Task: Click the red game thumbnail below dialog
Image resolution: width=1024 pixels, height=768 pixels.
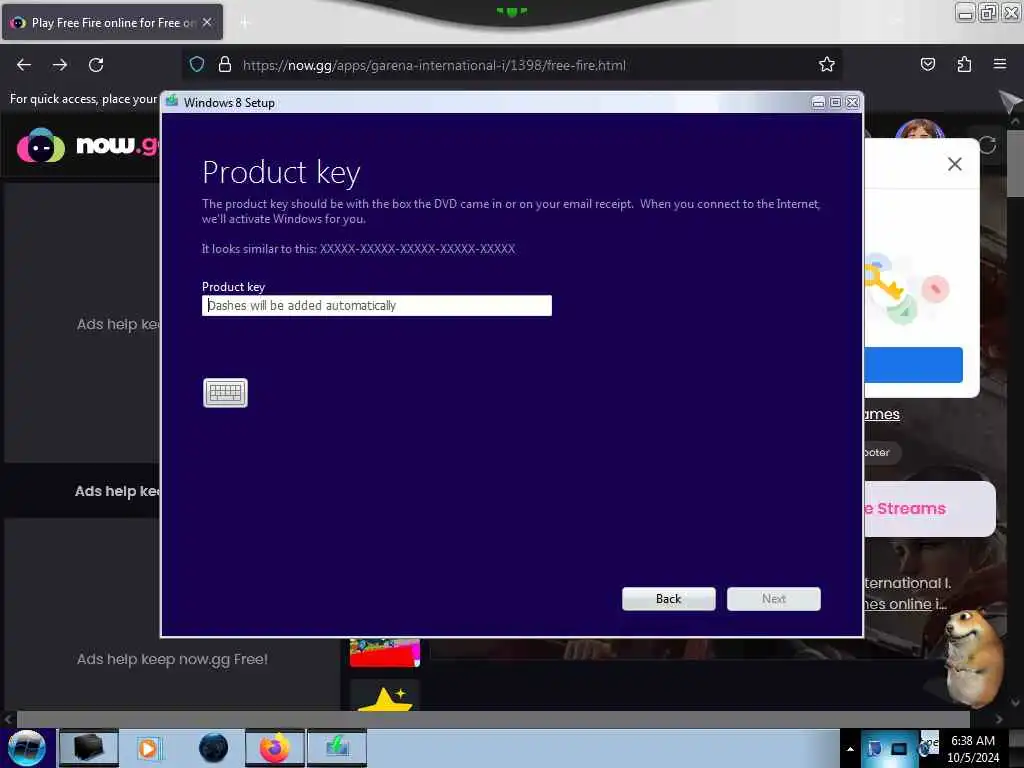Action: (385, 652)
